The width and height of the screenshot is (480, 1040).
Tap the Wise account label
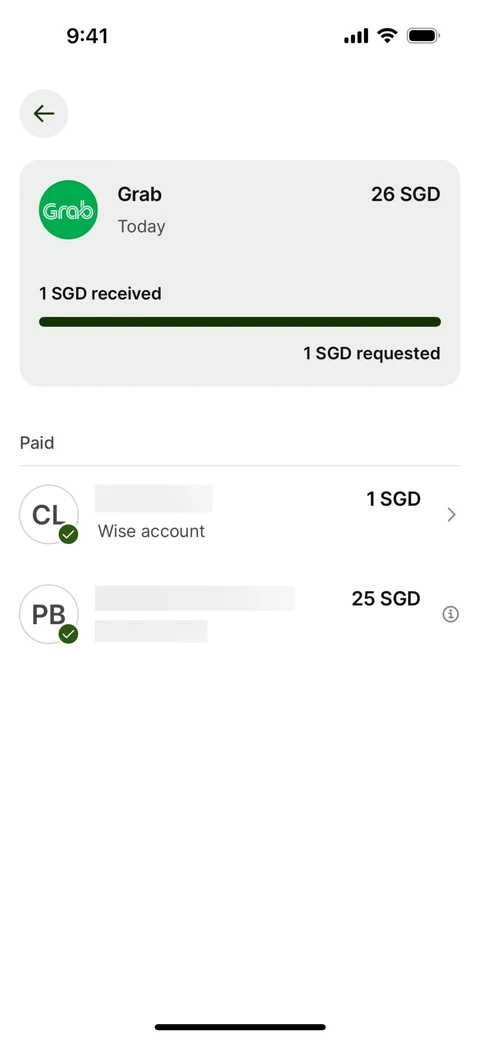(x=151, y=531)
